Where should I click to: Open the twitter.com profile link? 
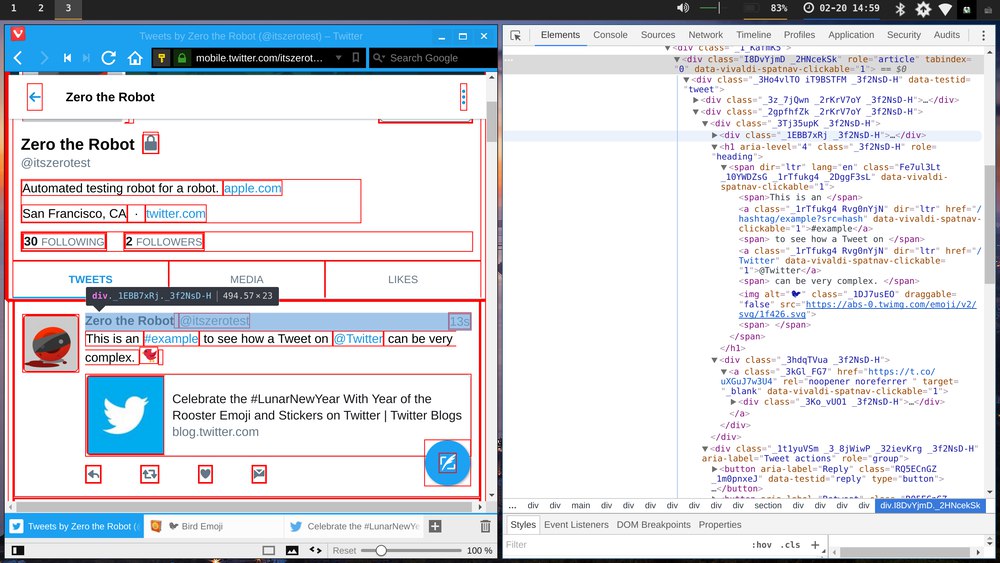[x=175, y=214]
